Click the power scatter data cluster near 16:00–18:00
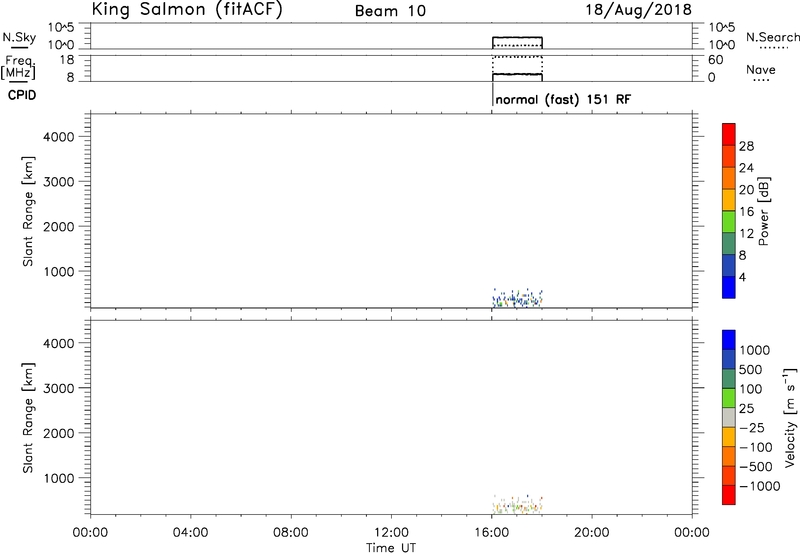This screenshot has height=554, width=800. [517, 297]
